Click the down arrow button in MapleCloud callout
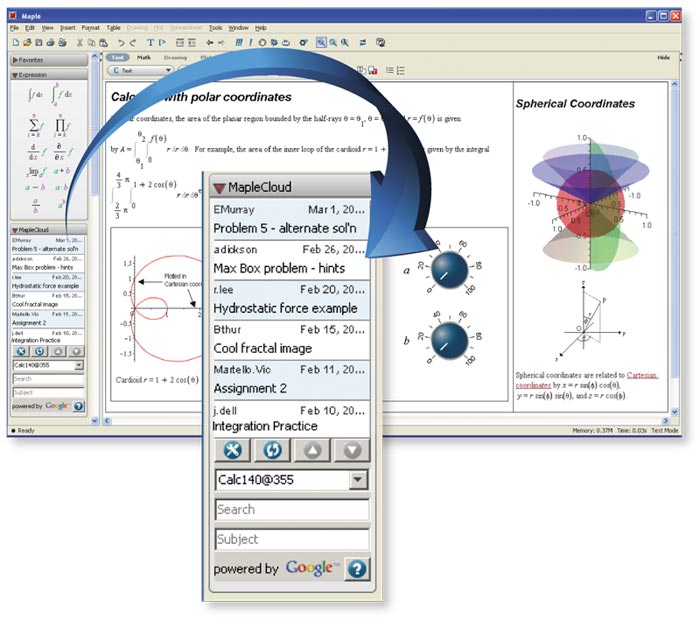 point(350,450)
